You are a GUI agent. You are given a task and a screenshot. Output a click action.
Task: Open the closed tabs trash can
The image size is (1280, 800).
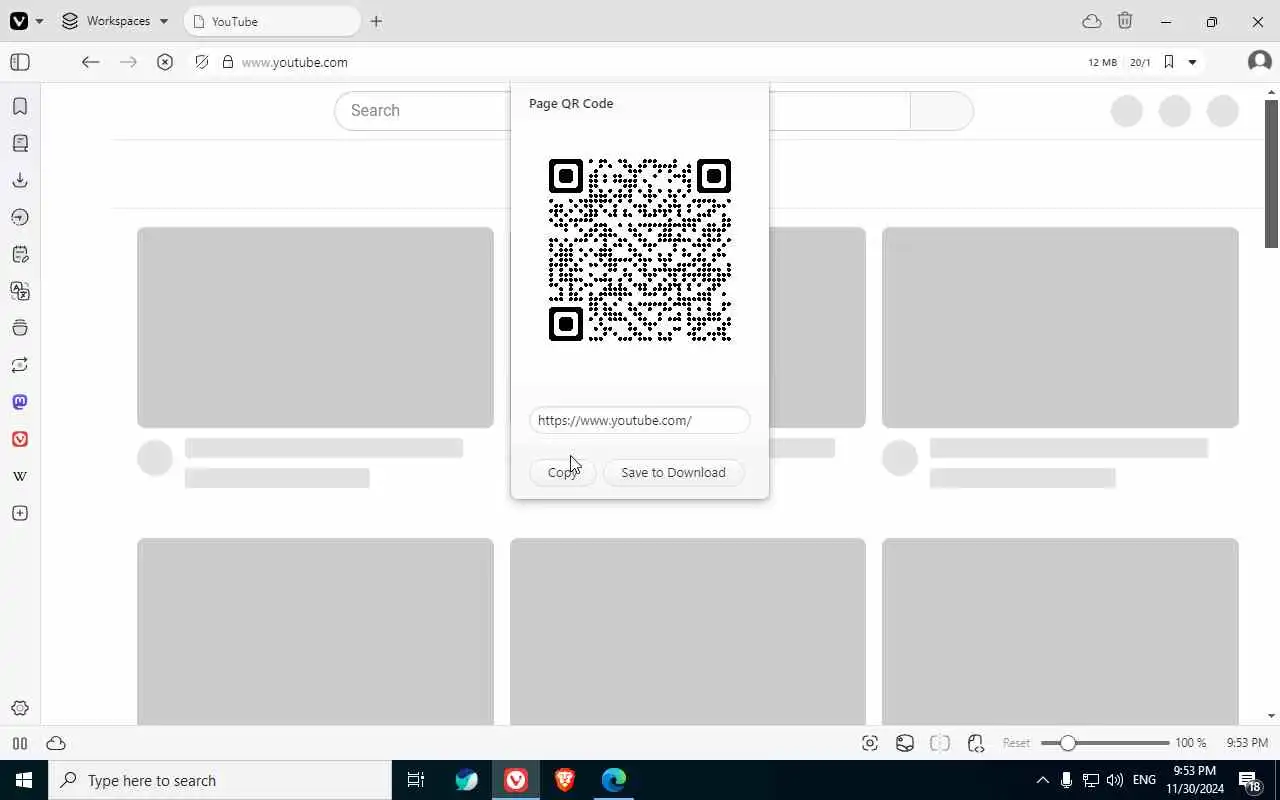[x=1125, y=21]
